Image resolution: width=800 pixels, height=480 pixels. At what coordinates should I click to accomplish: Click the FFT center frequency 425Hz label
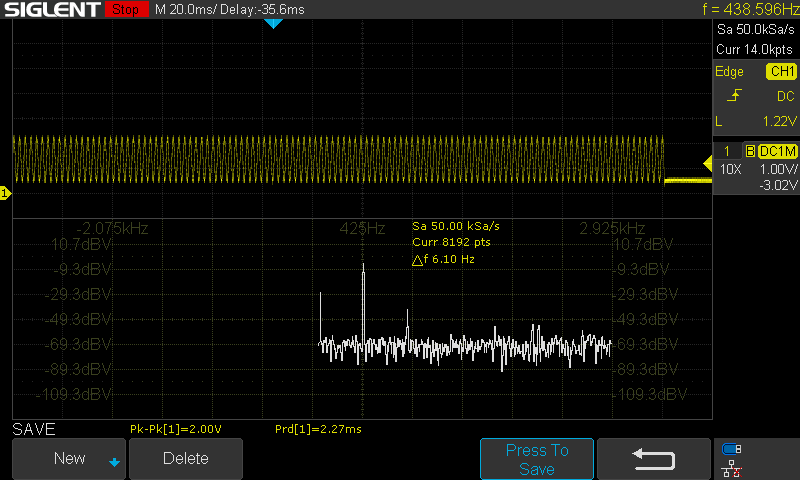coord(362,228)
